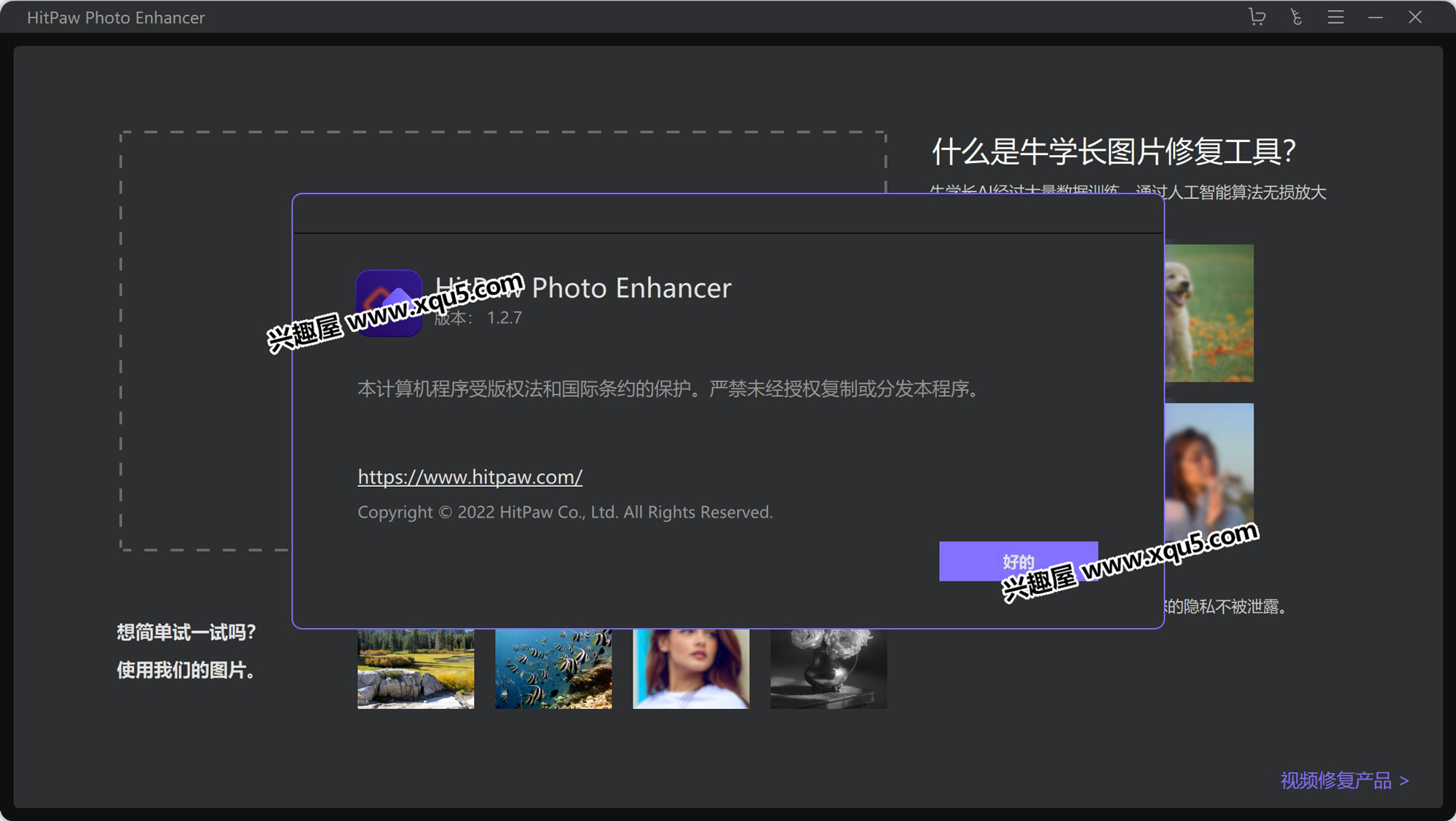Open the 视频修复产品 link
This screenshot has width=1456, height=821.
(x=1345, y=780)
